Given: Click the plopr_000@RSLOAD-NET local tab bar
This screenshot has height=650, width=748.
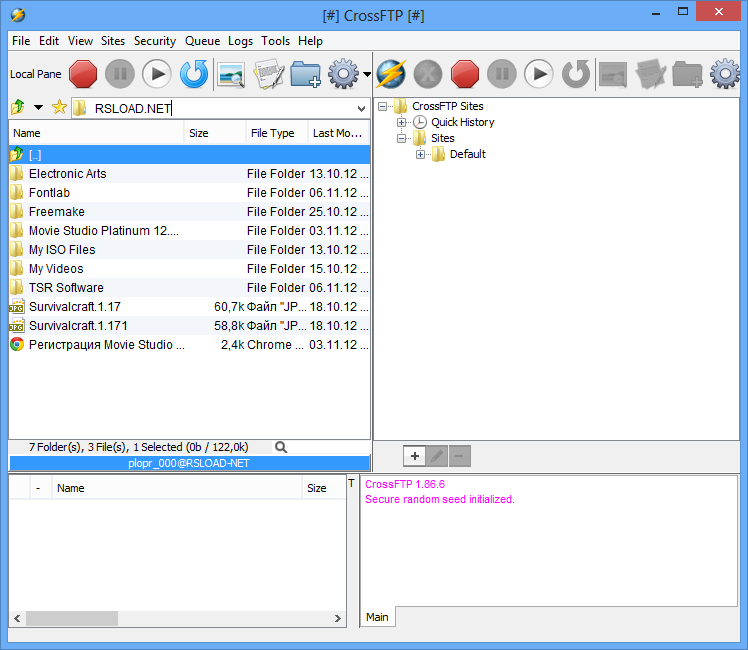Looking at the screenshot, I should click(189, 464).
